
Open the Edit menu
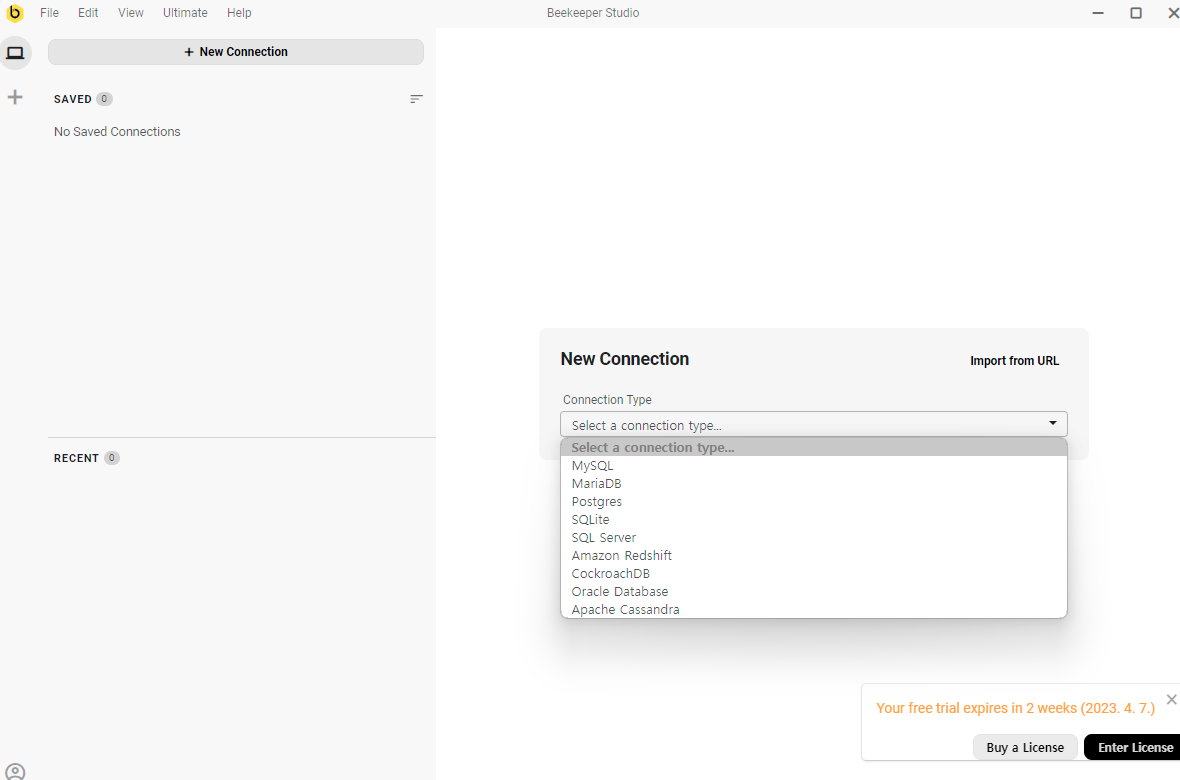88,13
